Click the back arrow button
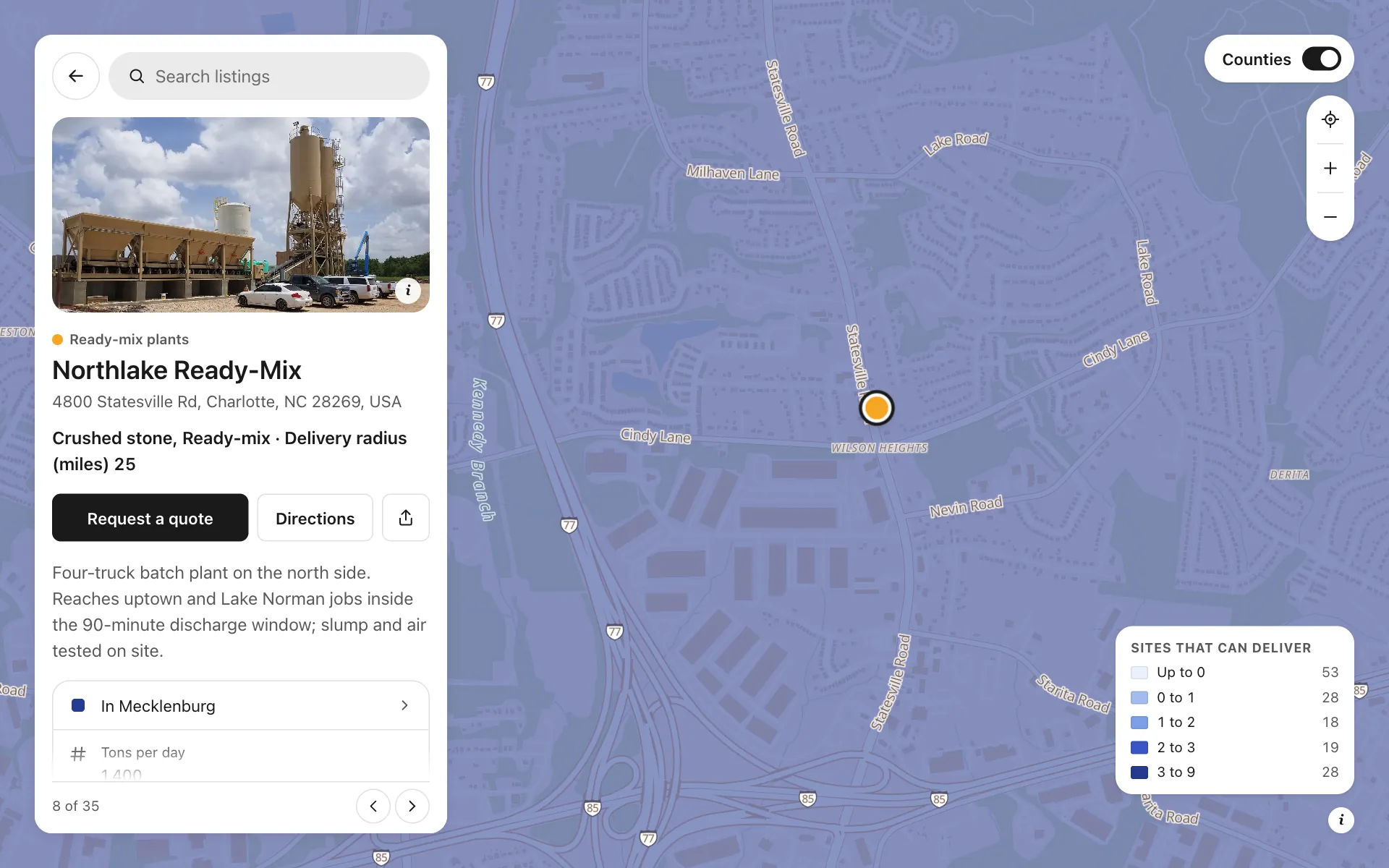1389x868 pixels. 76,76
